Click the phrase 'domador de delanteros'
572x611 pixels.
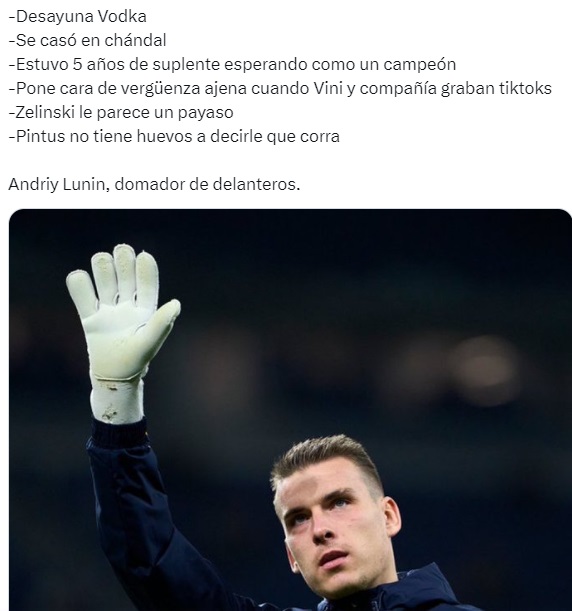[x=206, y=184]
